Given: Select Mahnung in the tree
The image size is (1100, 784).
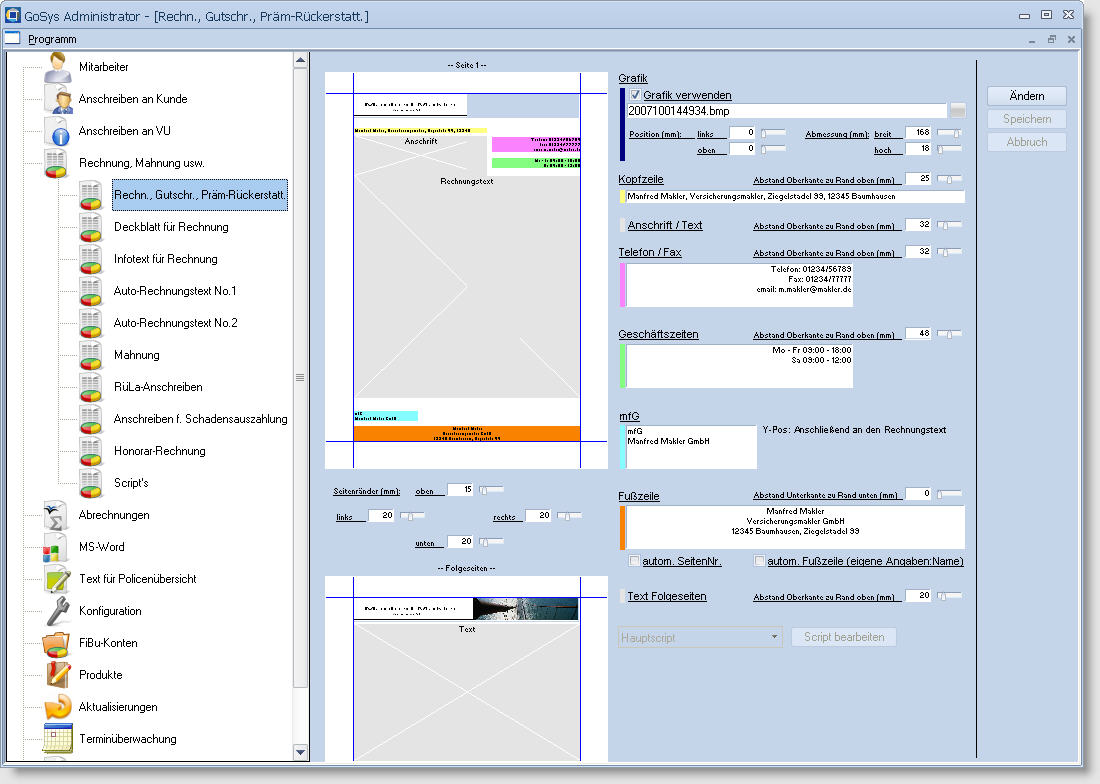Looking at the screenshot, I should pos(136,355).
